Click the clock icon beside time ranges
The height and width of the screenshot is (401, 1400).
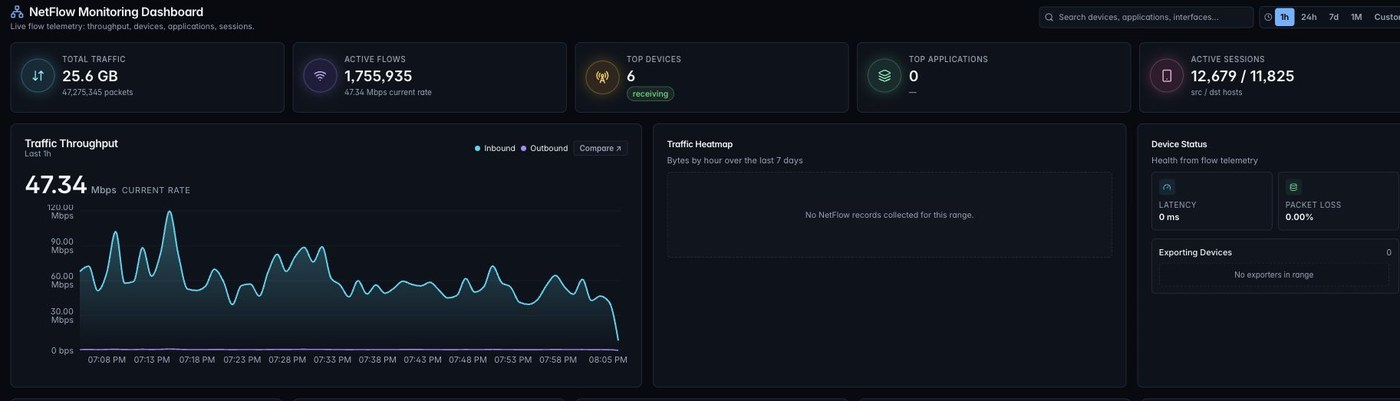pos(1267,17)
